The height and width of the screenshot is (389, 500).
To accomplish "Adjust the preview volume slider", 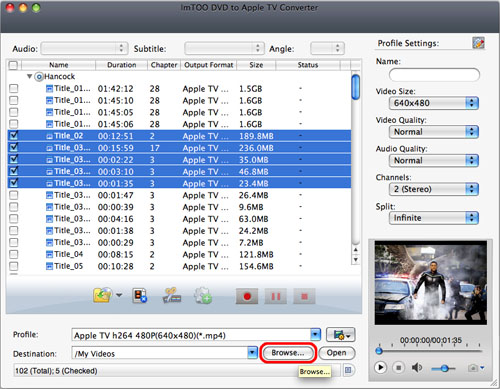I will pyautogui.click(x=444, y=368).
